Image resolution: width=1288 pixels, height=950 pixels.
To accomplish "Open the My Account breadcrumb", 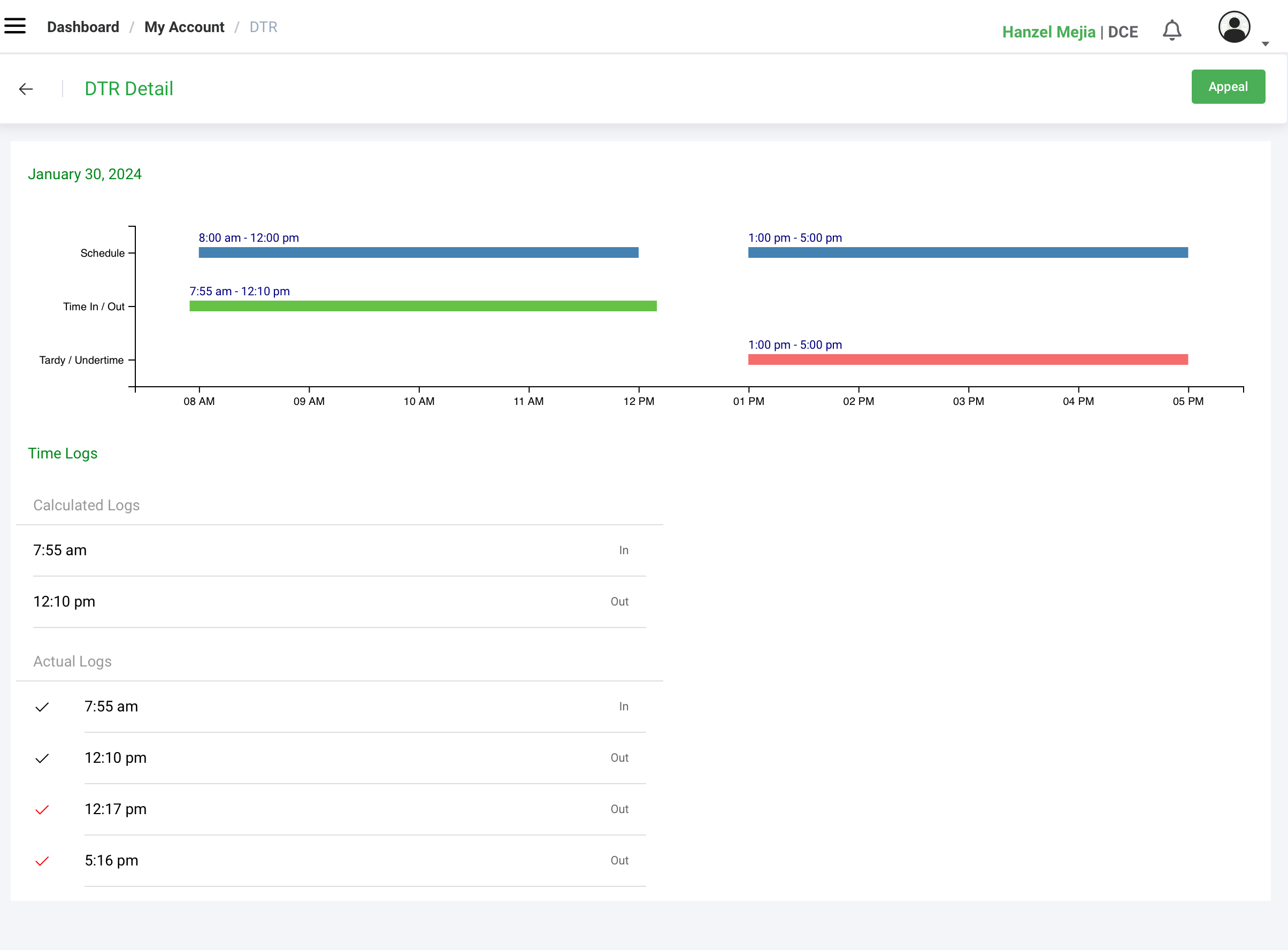I will 184,27.
